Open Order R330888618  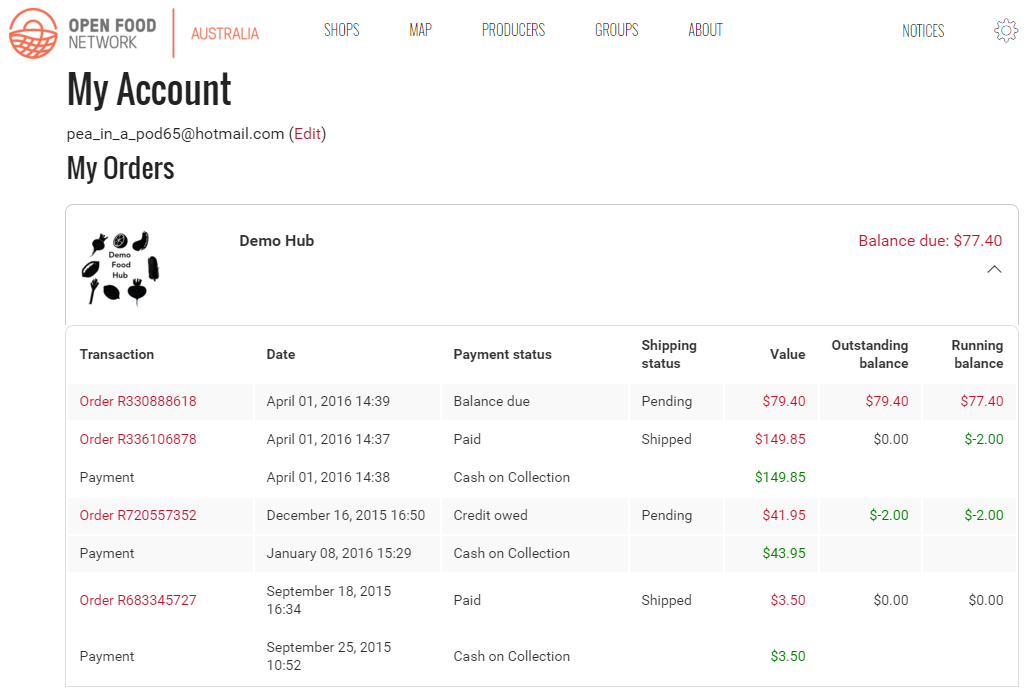click(x=138, y=401)
